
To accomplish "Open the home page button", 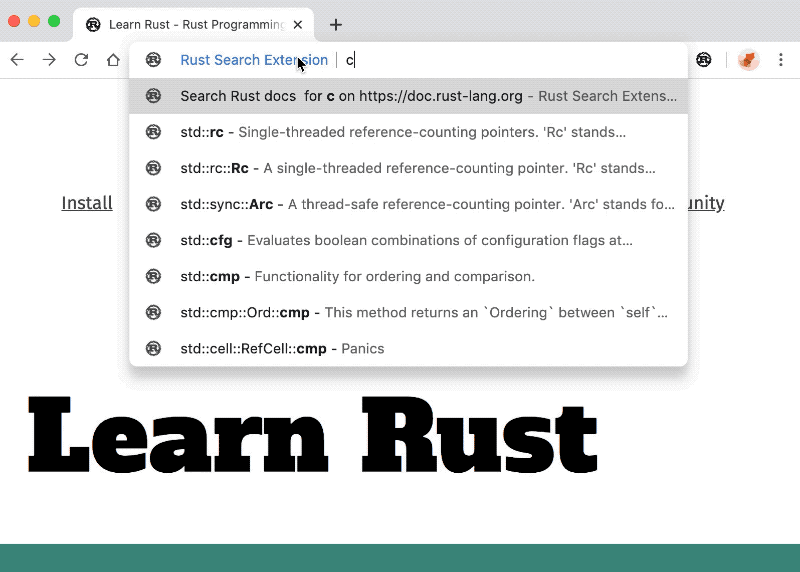I will [x=113, y=60].
